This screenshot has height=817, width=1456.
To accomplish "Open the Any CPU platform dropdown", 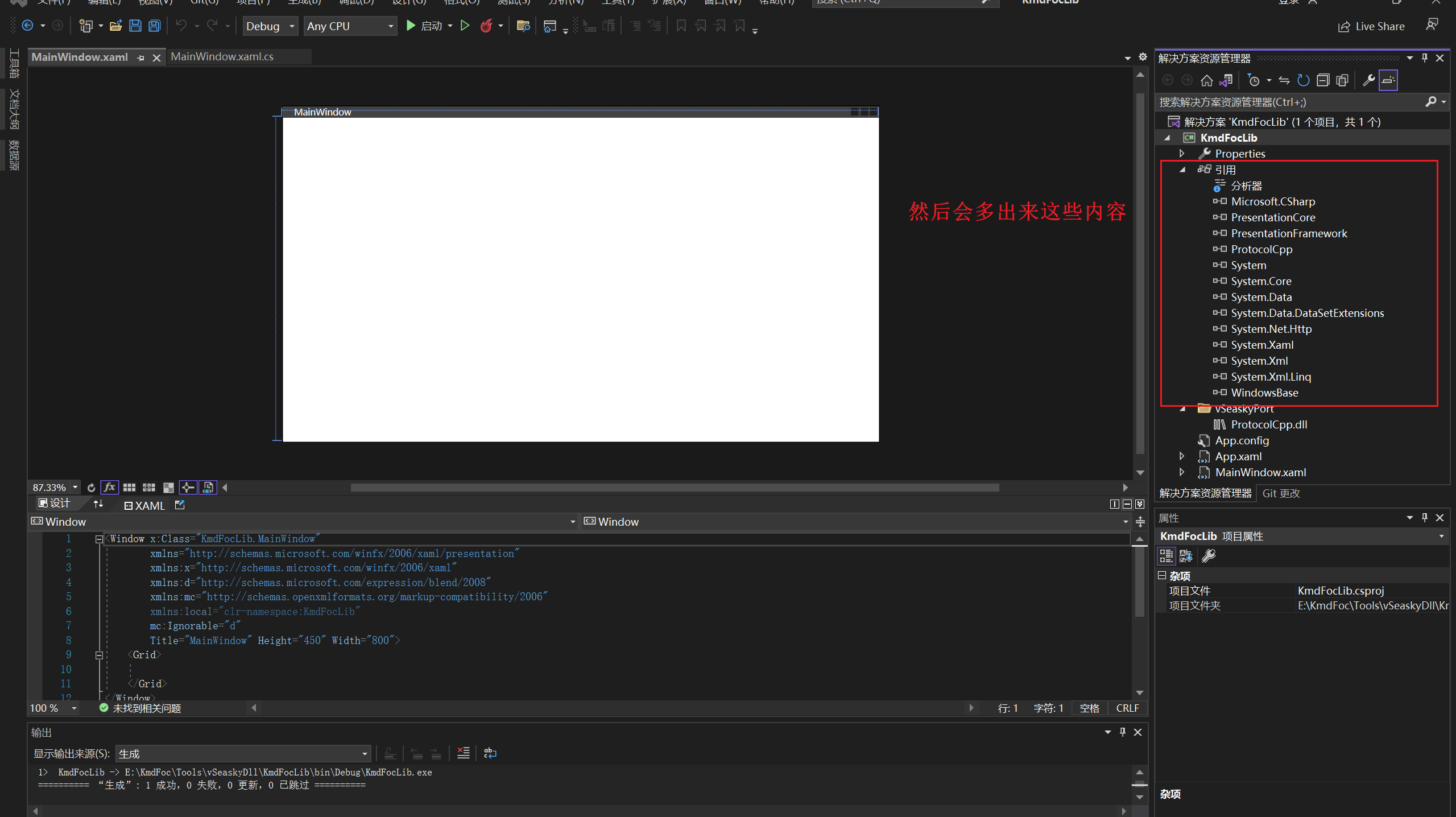I will pyautogui.click(x=350, y=26).
